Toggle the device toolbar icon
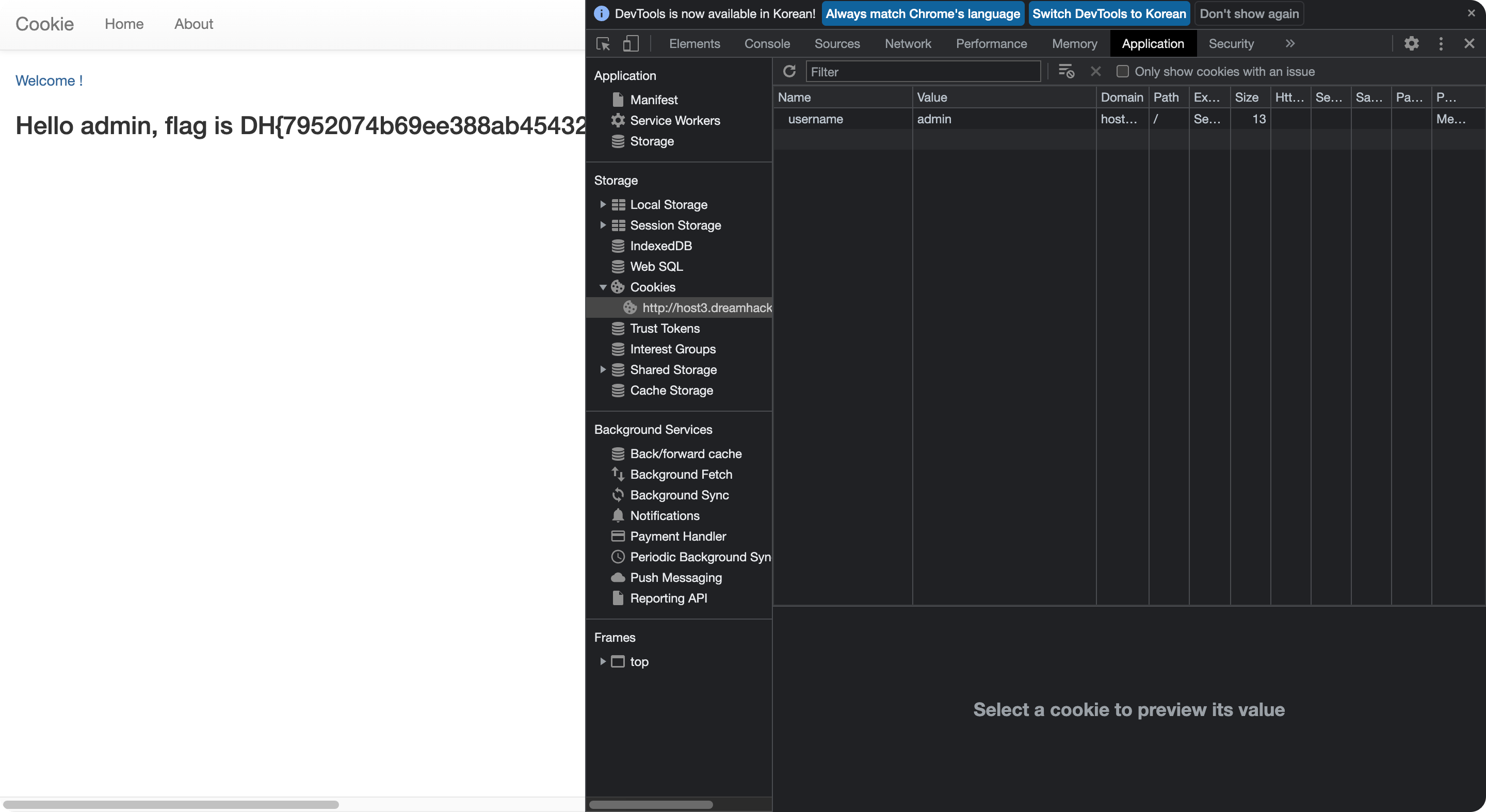This screenshot has height=812, width=1486. (631, 44)
